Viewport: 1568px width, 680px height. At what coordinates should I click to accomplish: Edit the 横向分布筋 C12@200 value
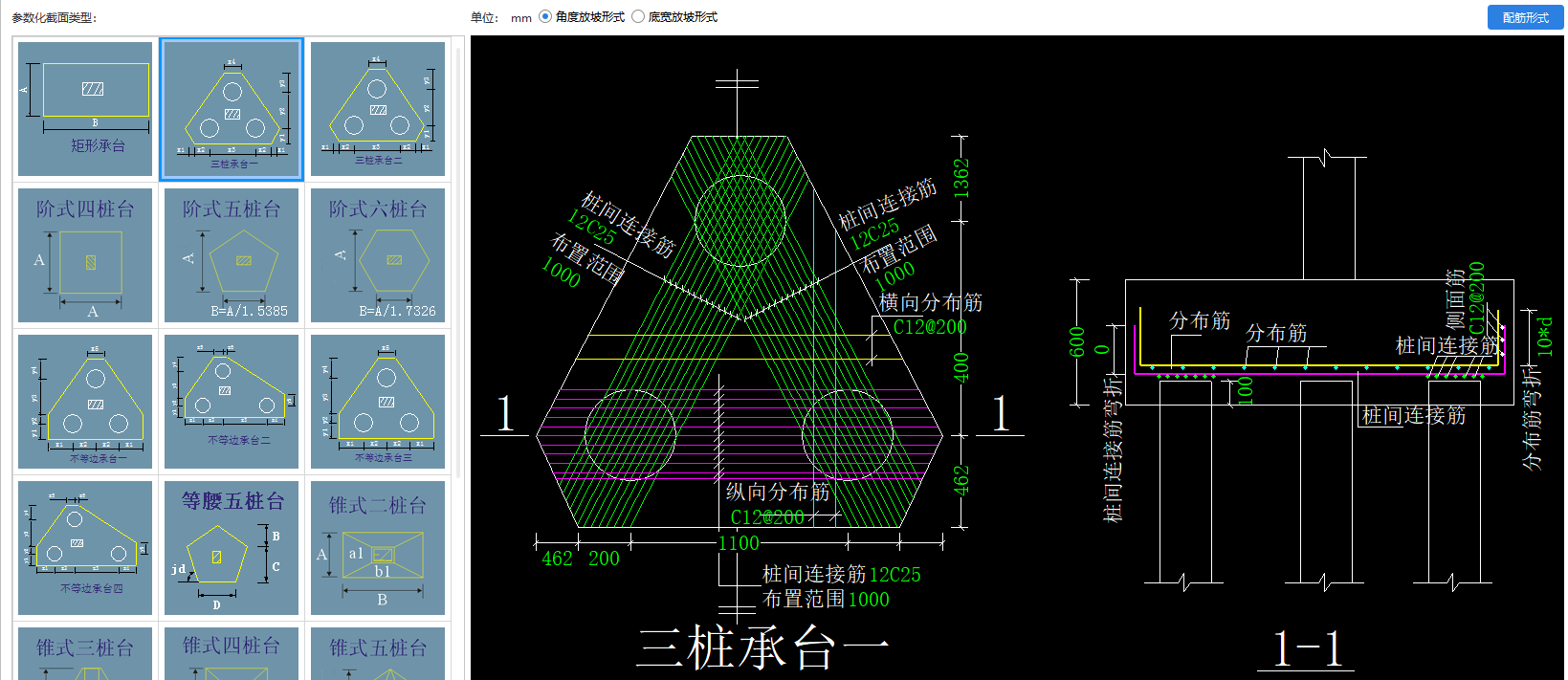tap(930, 327)
